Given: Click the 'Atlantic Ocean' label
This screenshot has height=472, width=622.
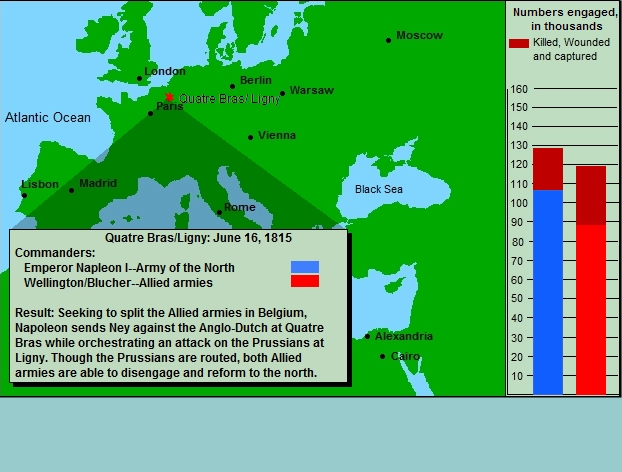Looking at the screenshot, I should pos(48,117).
